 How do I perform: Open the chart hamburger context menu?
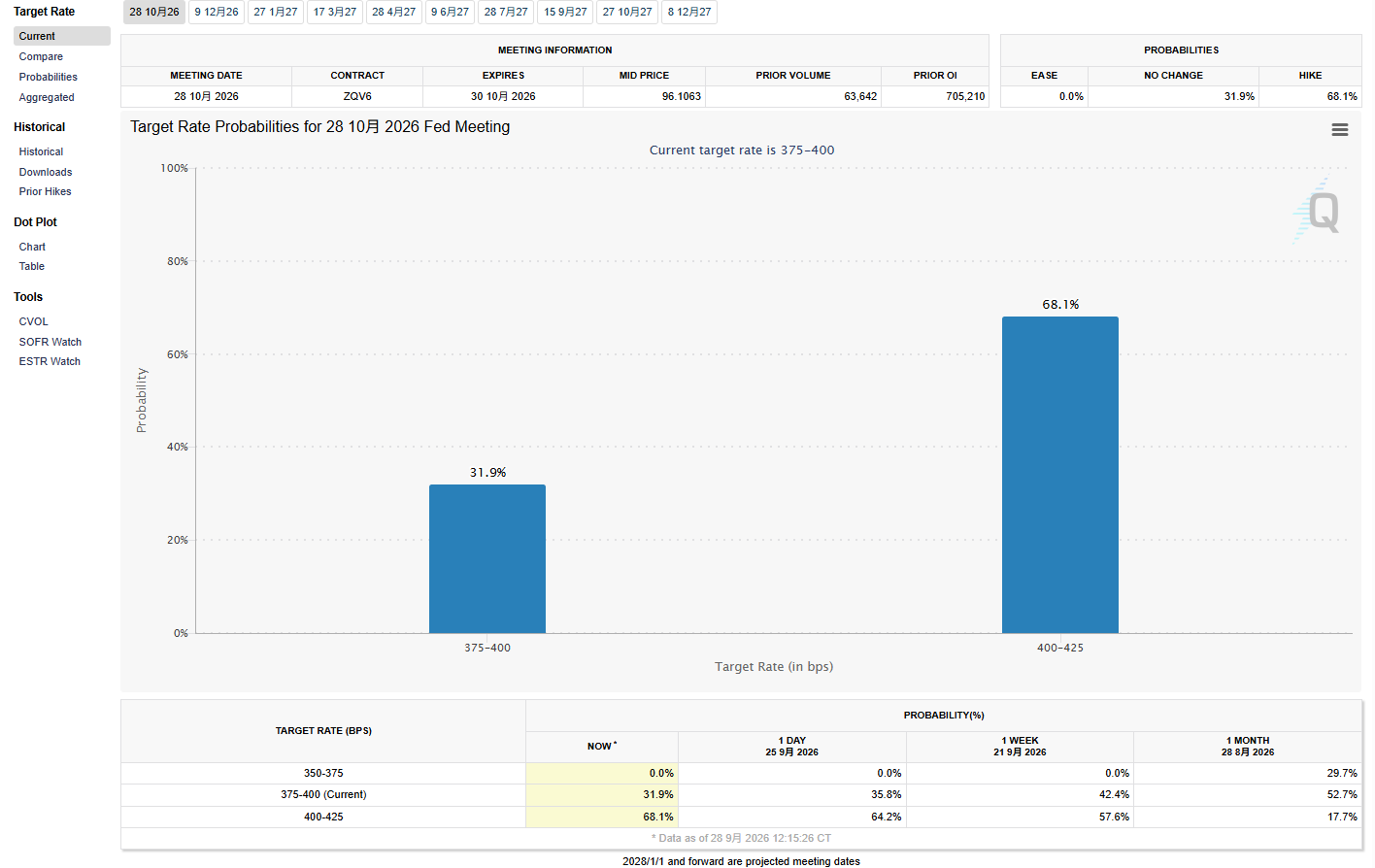click(x=1339, y=130)
